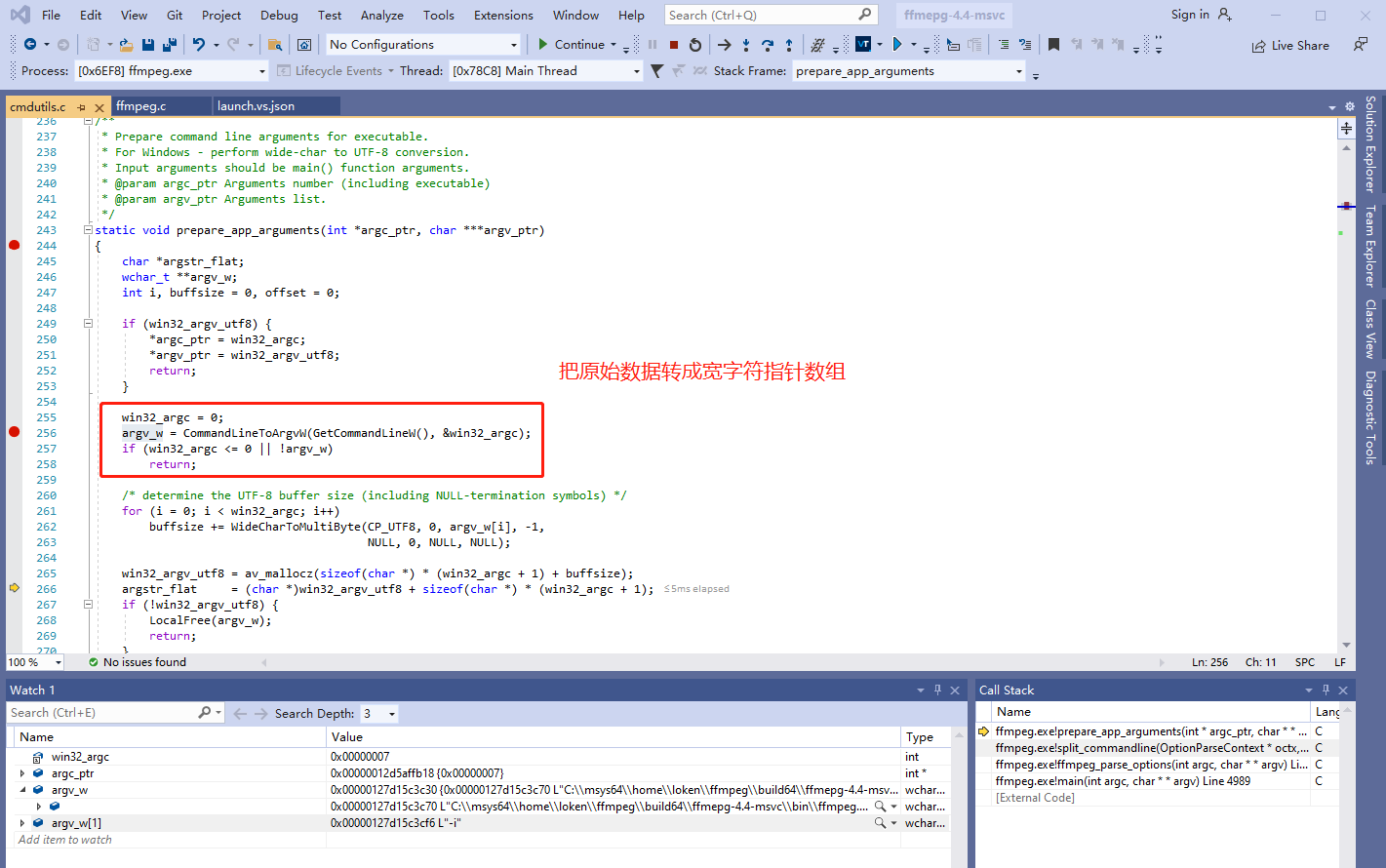1386x868 pixels.
Task: Expand the argc_ptr watch item
Action: point(22,773)
